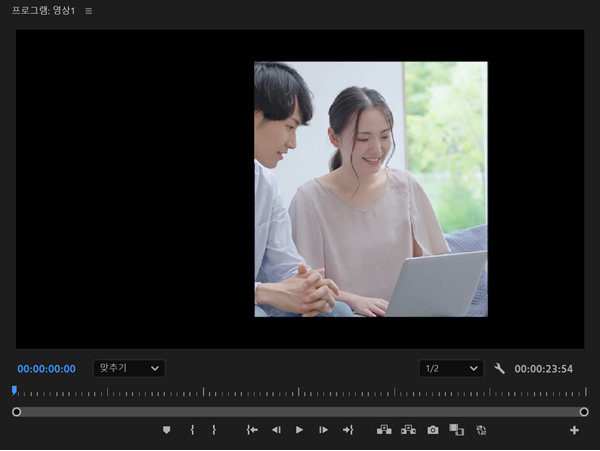Screen dimensions: 600x451
Task: Click the Mark In bracket button
Action: tap(192, 430)
